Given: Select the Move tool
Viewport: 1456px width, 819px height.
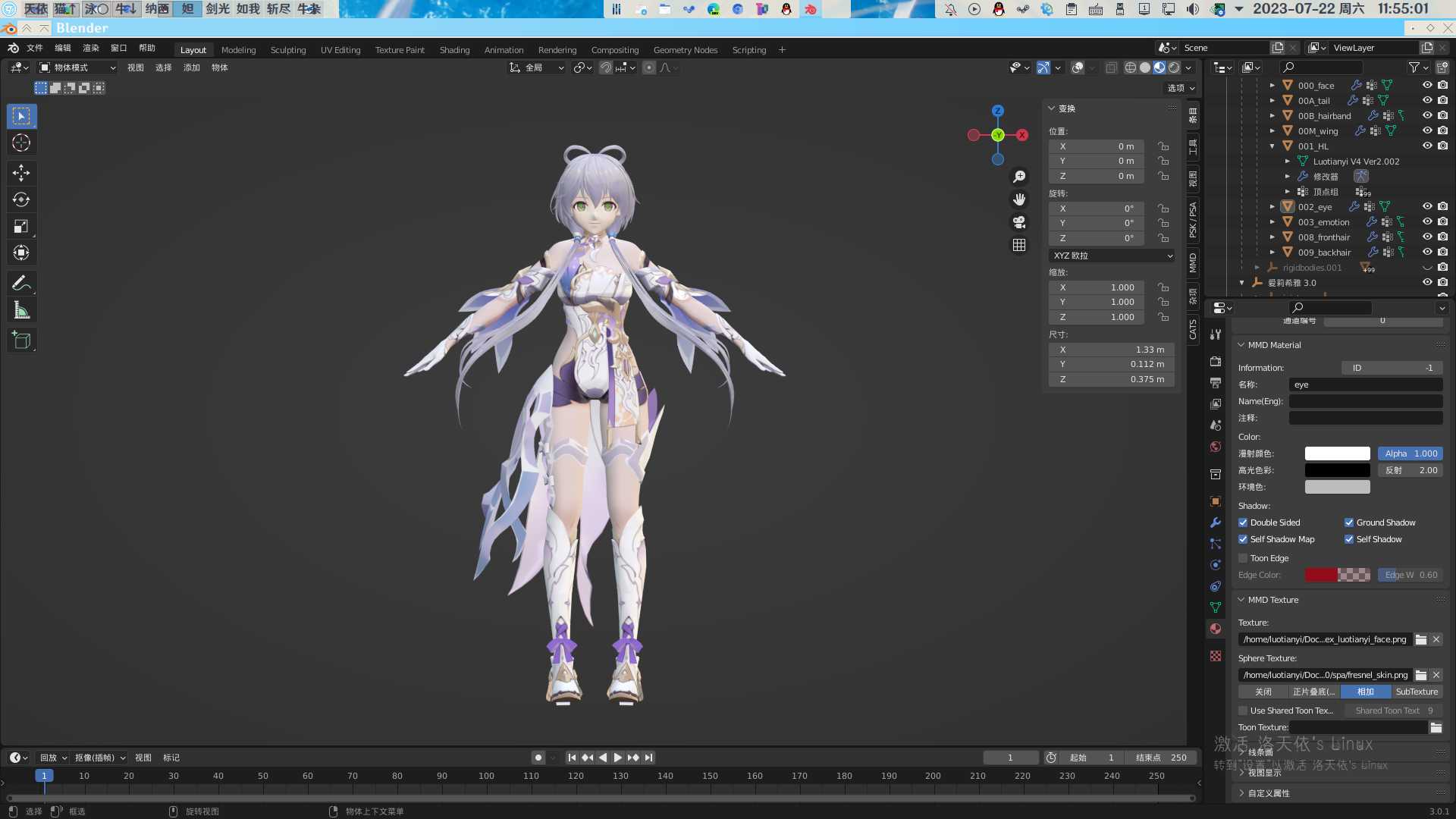Looking at the screenshot, I should click(21, 173).
